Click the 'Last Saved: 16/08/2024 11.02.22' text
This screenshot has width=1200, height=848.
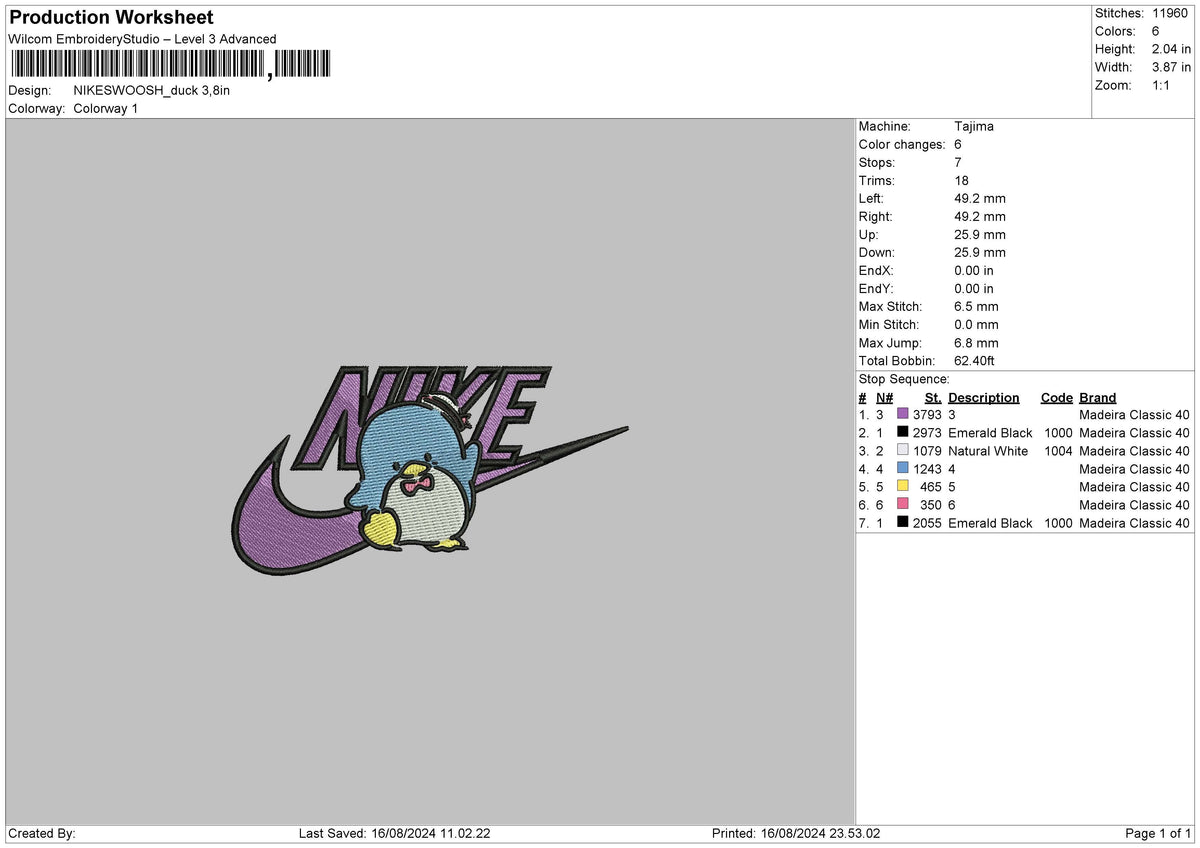tap(394, 833)
